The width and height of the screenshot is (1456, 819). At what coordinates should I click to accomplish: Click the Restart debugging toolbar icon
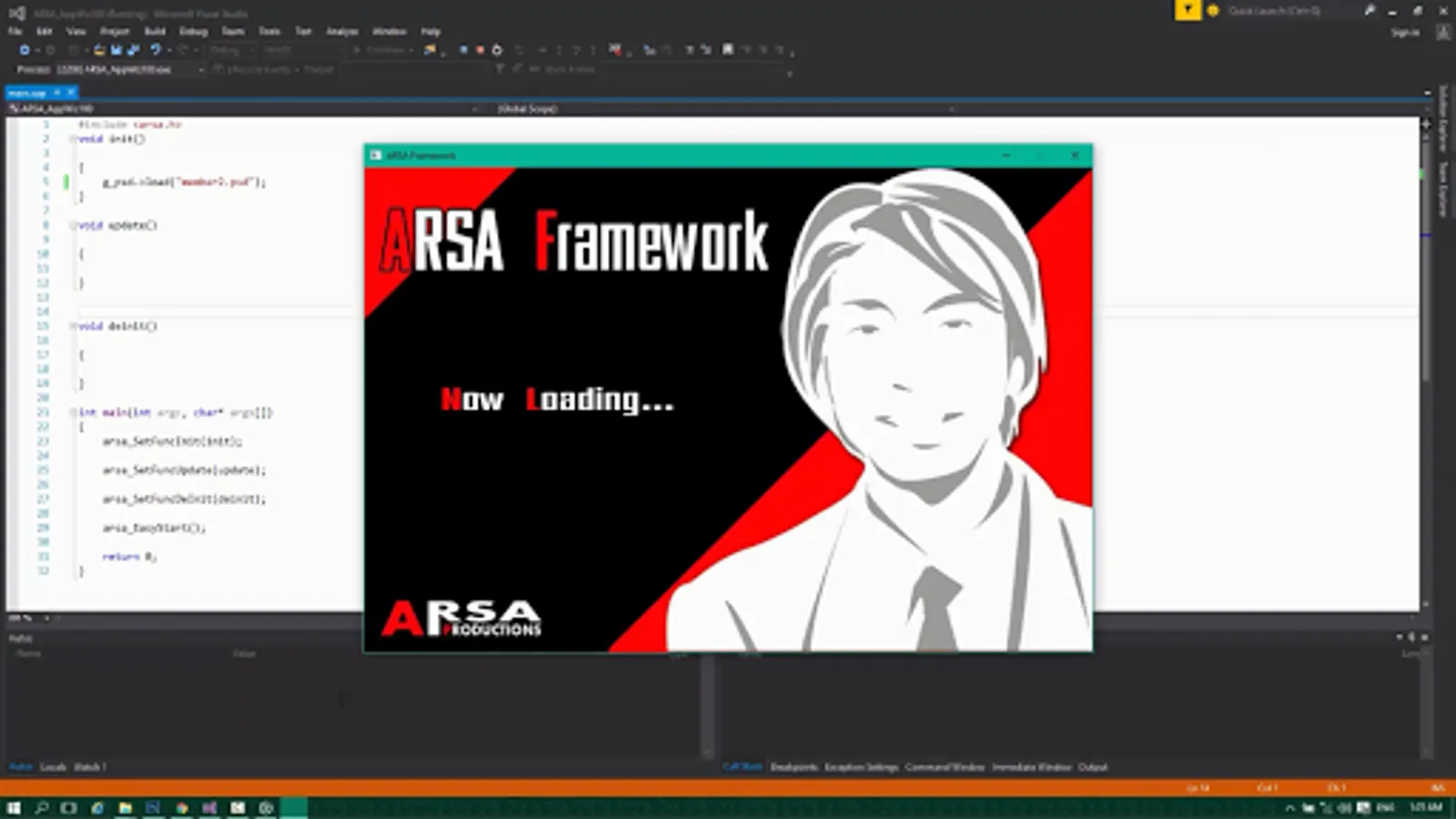(x=497, y=50)
